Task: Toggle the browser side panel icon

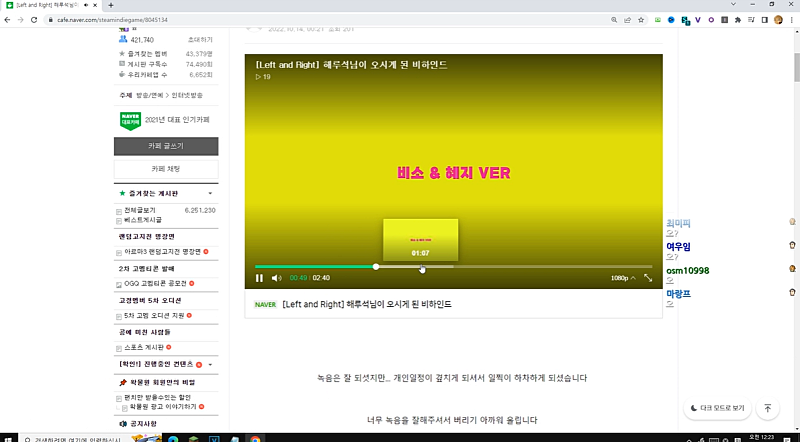Action: (x=764, y=20)
